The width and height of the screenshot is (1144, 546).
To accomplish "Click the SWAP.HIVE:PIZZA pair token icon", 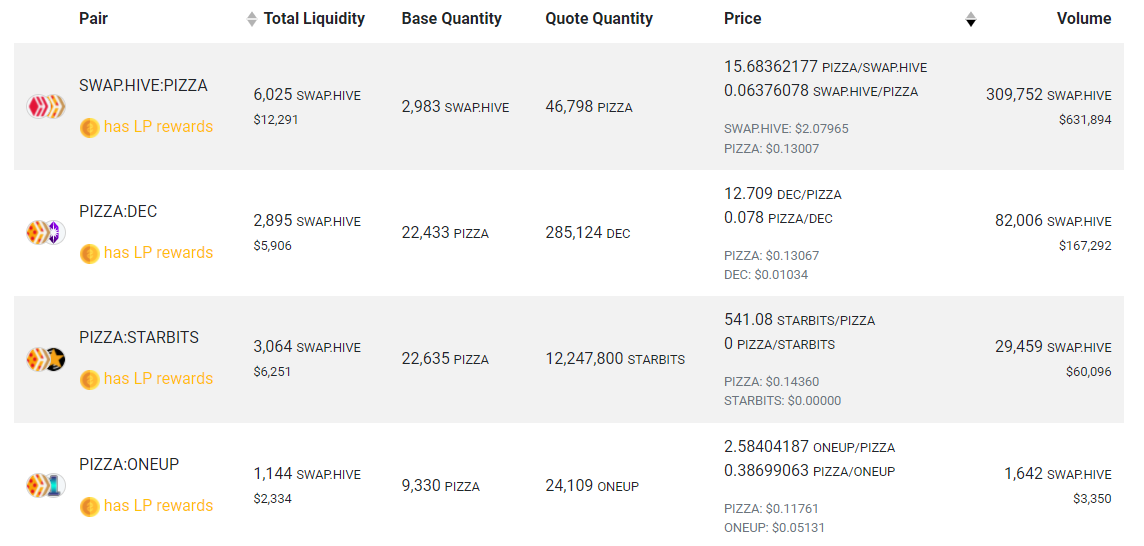I will point(46,107).
